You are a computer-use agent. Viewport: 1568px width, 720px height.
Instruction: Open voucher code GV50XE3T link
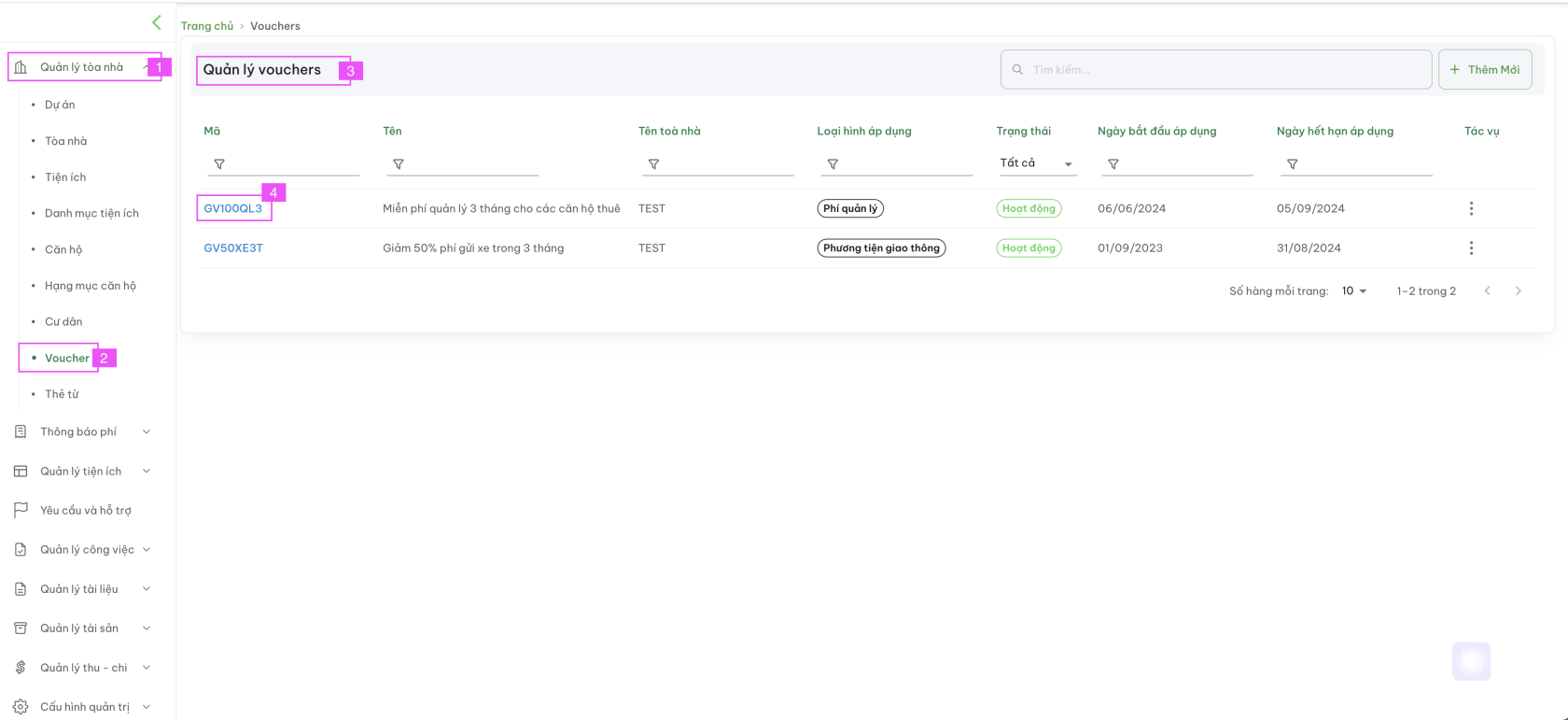click(x=233, y=247)
